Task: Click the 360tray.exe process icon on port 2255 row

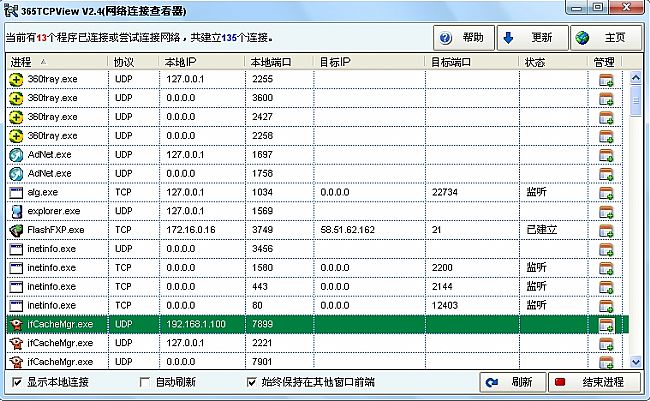Action: coord(16,79)
